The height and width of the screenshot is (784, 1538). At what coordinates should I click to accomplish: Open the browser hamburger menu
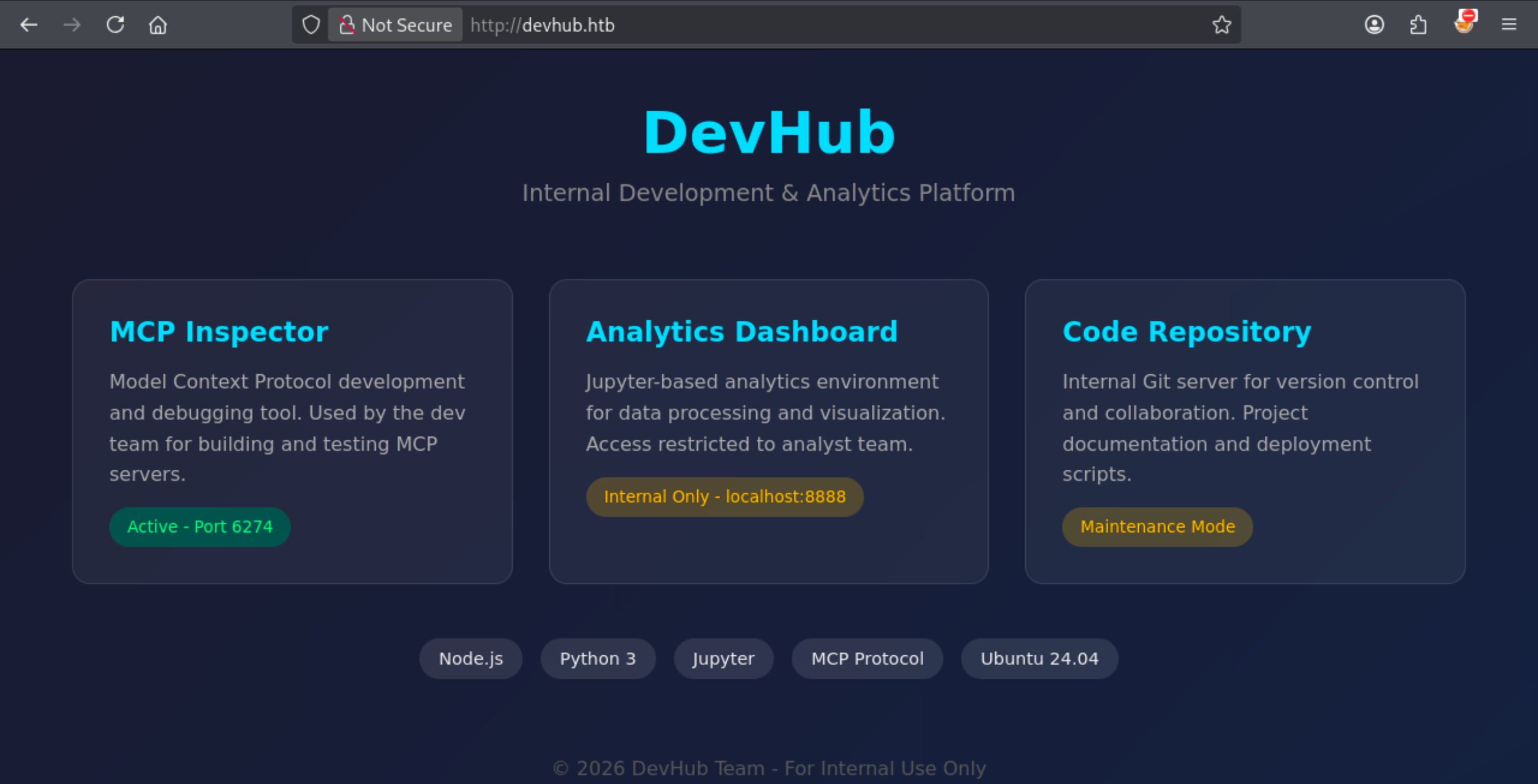click(x=1509, y=25)
